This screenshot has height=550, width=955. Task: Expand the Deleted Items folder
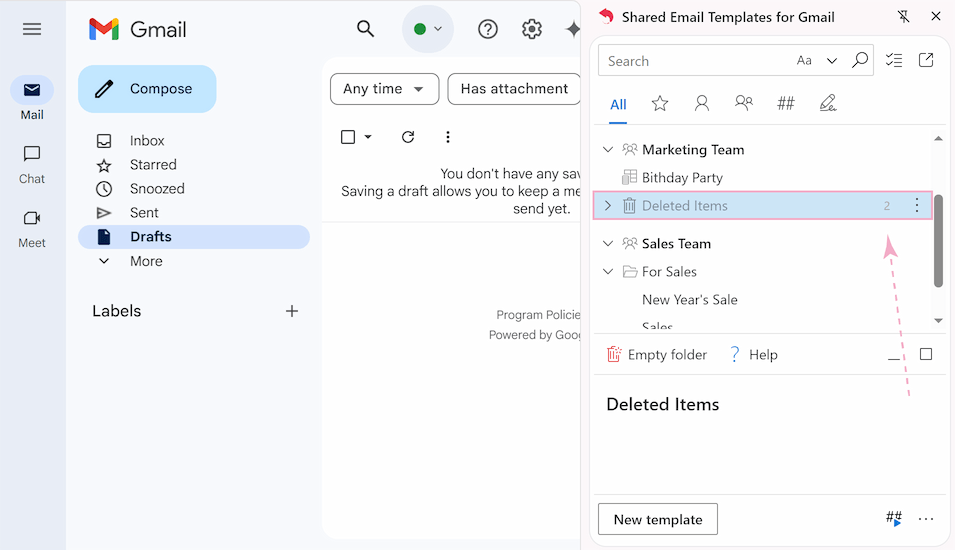pyautogui.click(x=607, y=205)
